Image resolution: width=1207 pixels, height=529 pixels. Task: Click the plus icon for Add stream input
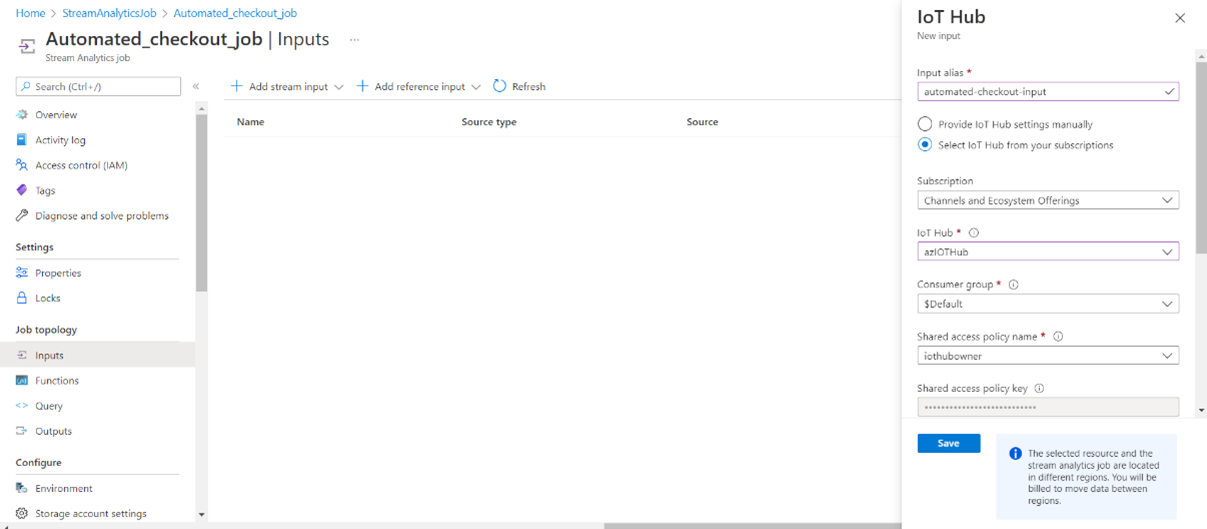[237, 86]
